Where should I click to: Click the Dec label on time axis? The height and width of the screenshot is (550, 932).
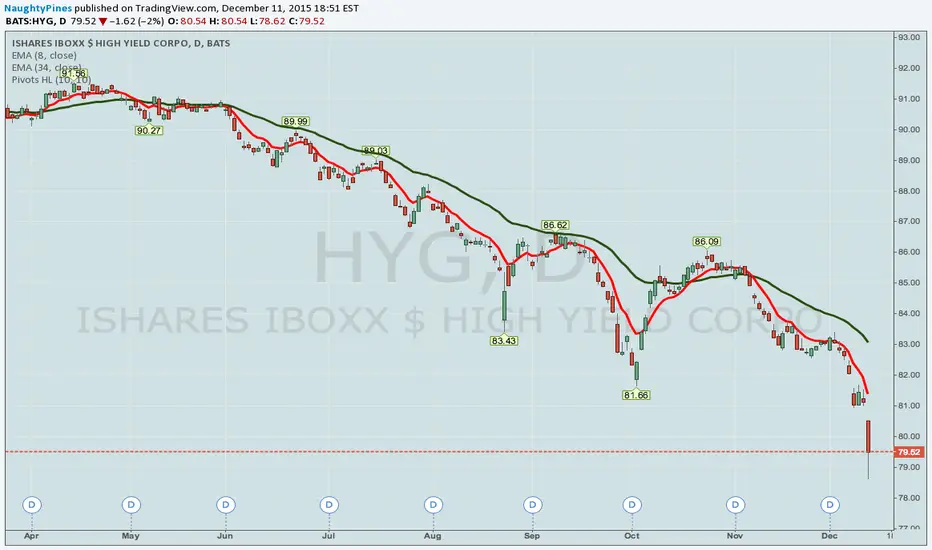[x=829, y=536]
